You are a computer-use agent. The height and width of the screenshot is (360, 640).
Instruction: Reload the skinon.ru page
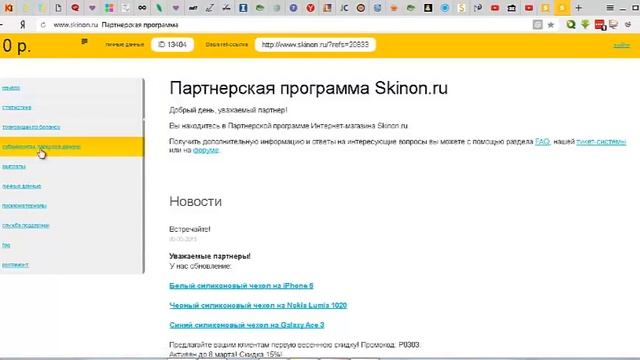pyautogui.click(x=43, y=25)
